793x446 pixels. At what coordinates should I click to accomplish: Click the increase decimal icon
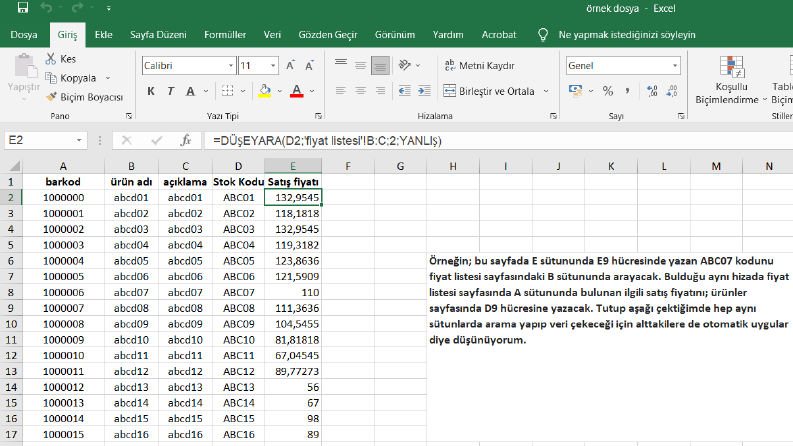click(x=652, y=91)
